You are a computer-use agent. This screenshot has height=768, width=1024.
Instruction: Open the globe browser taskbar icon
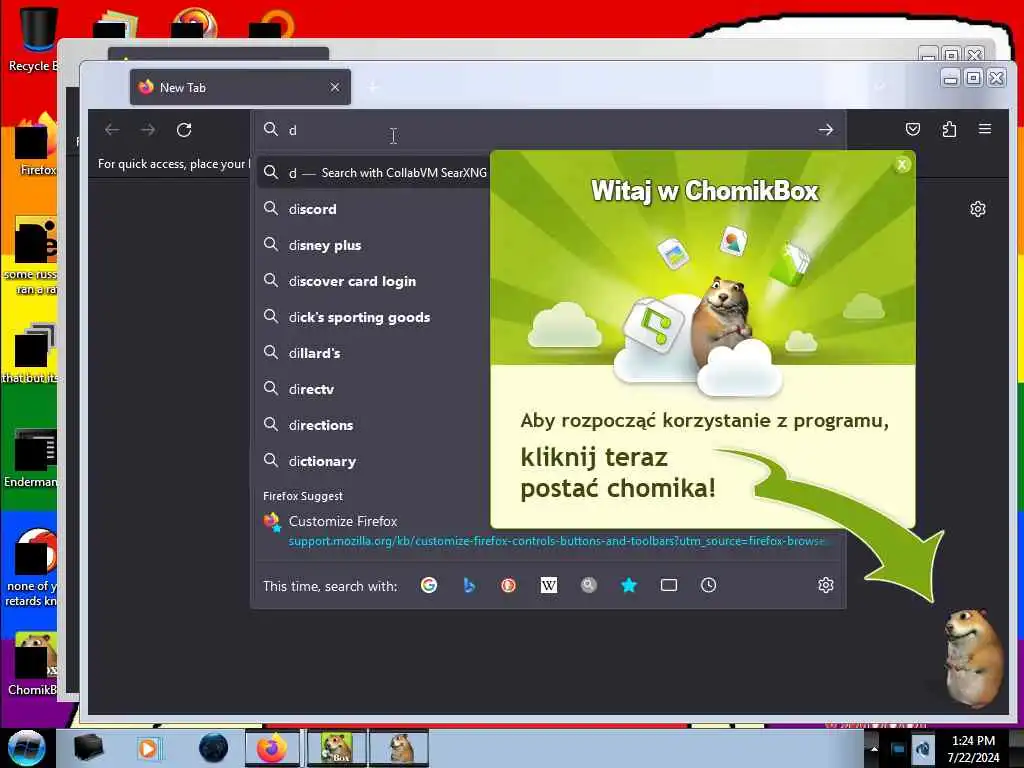click(x=214, y=748)
